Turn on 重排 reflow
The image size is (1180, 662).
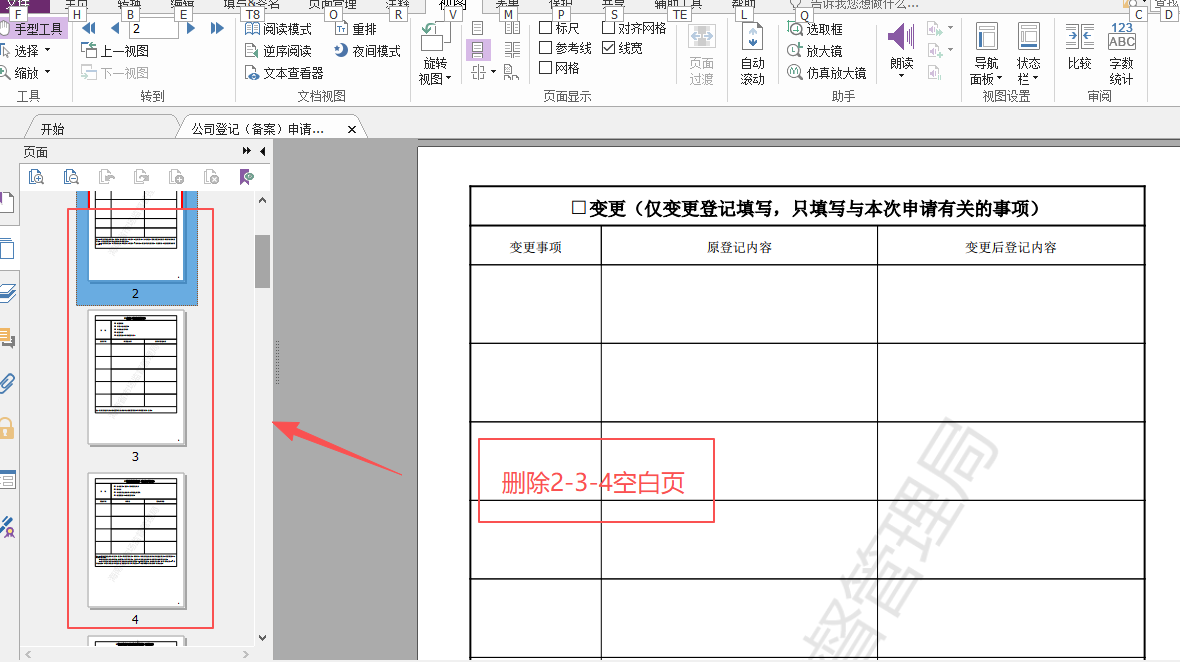click(x=356, y=29)
